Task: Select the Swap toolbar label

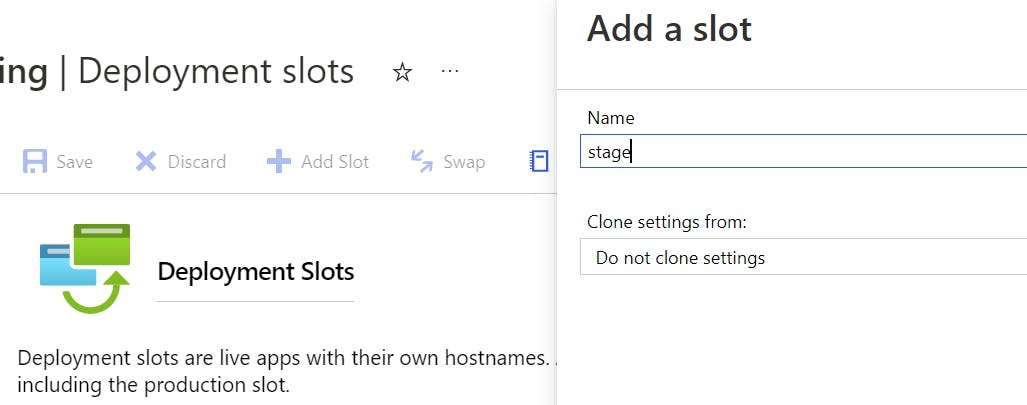Action: click(x=464, y=162)
